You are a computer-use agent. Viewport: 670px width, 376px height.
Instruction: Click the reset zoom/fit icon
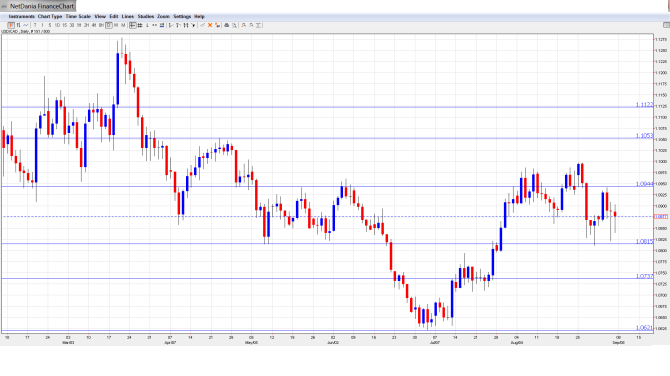(259, 25)
